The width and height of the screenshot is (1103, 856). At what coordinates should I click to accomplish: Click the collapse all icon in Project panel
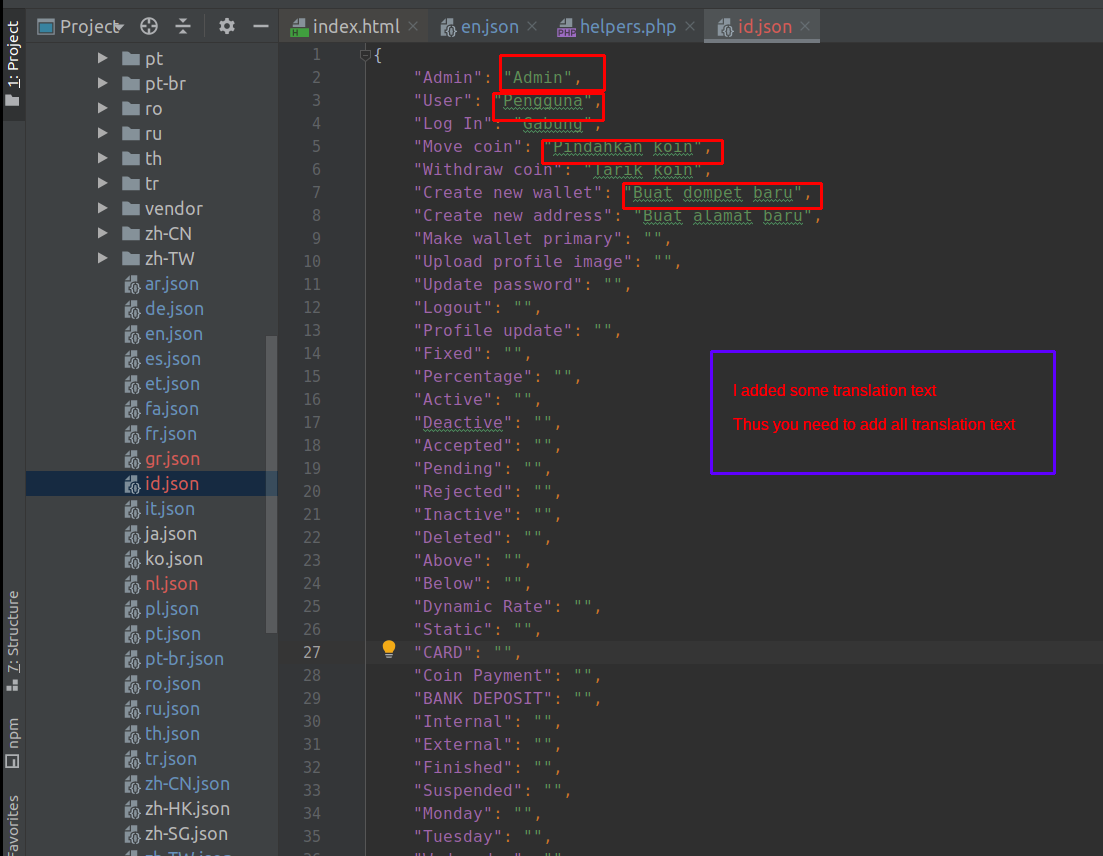coord(182,27)
